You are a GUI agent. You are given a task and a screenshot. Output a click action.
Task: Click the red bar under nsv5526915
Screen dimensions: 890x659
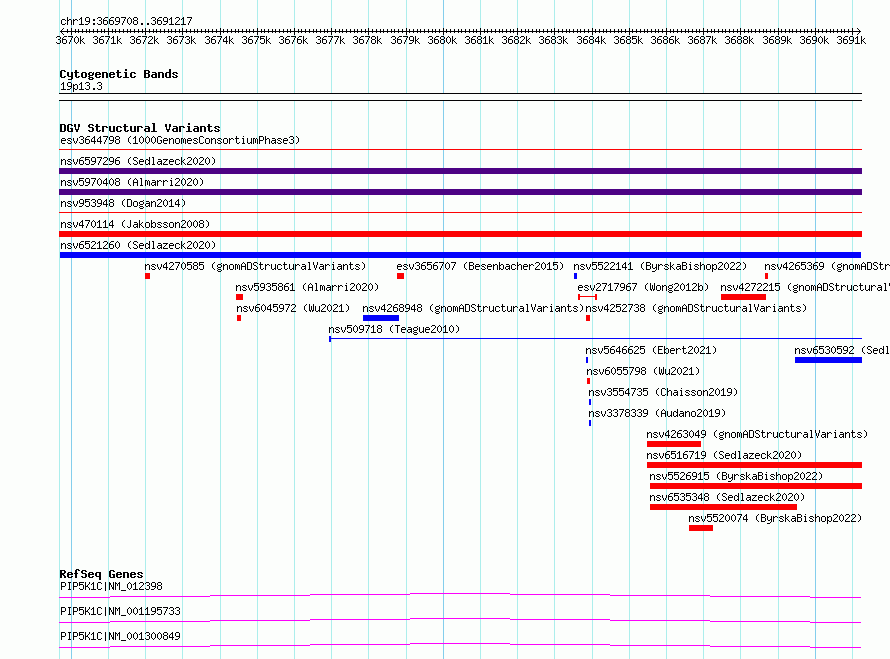pos(756,486)
